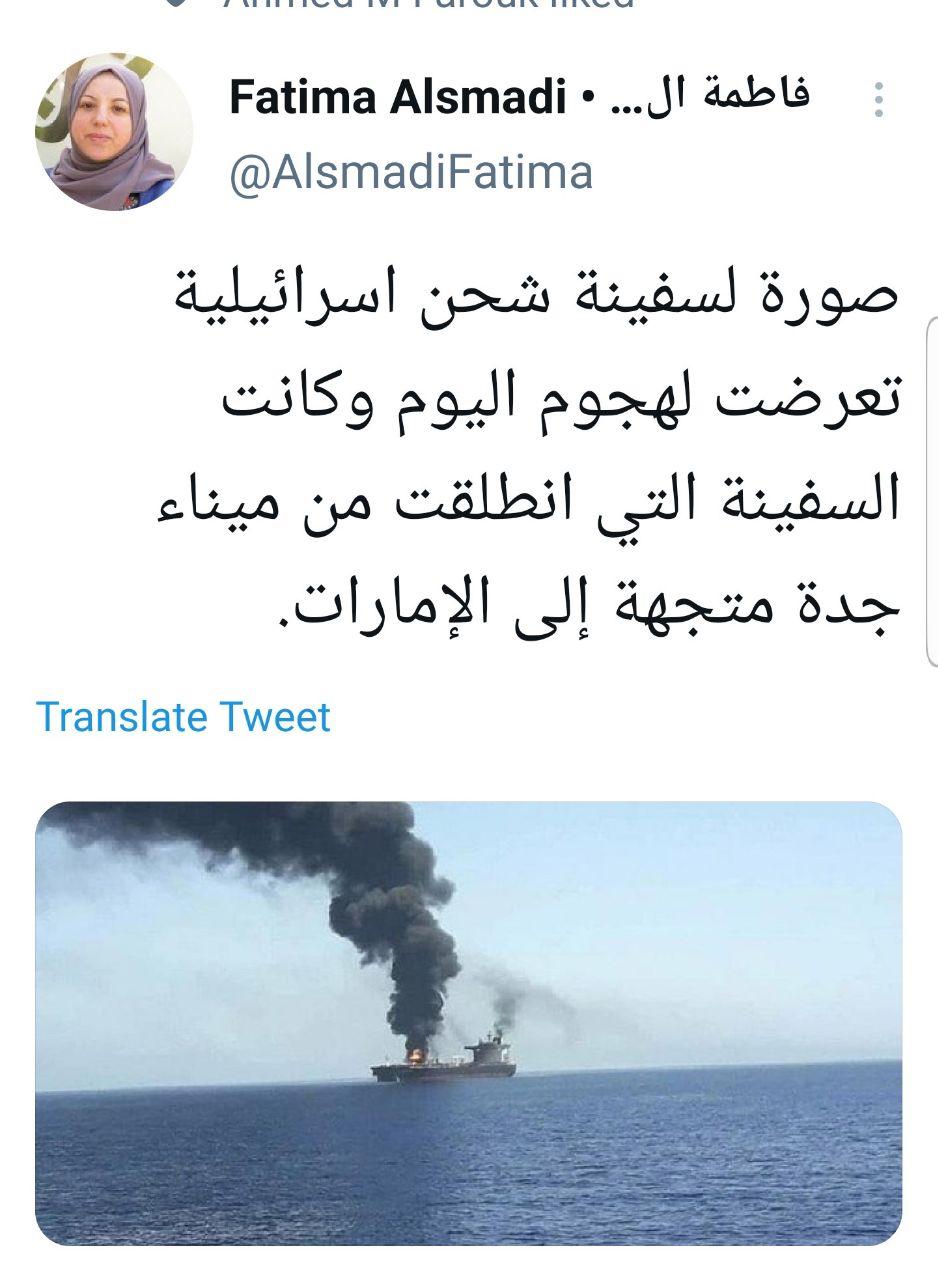Click the flames on the ship's deck
Viewport: 938px width, 1280px height.
tap(414, 1055)
